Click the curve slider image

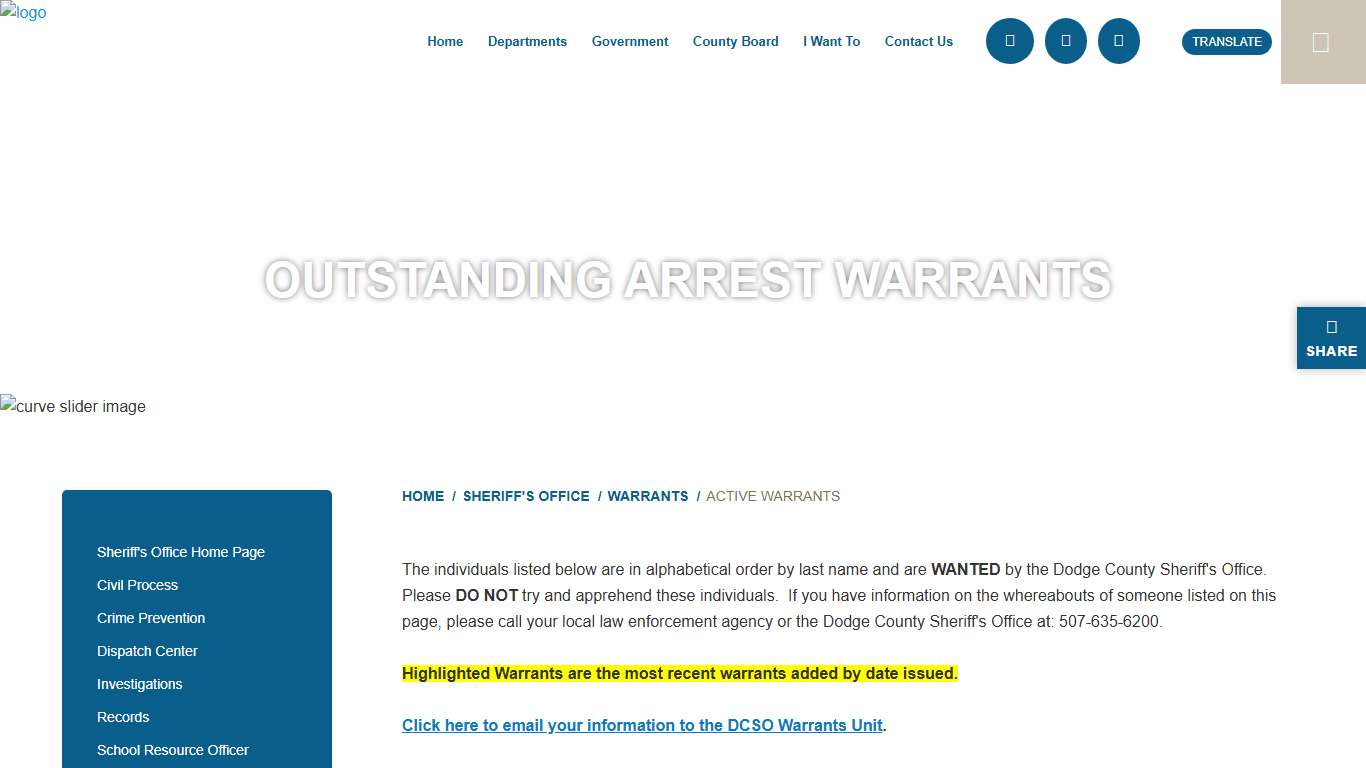pyautogui.click(x=73, y=406)
